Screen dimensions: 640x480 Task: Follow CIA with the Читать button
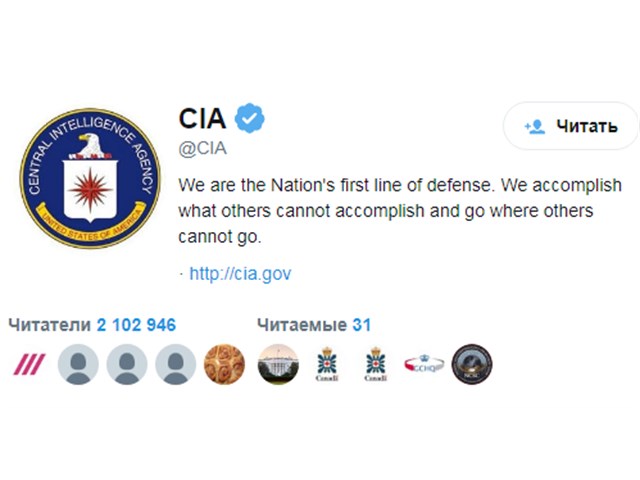point(570,126)
